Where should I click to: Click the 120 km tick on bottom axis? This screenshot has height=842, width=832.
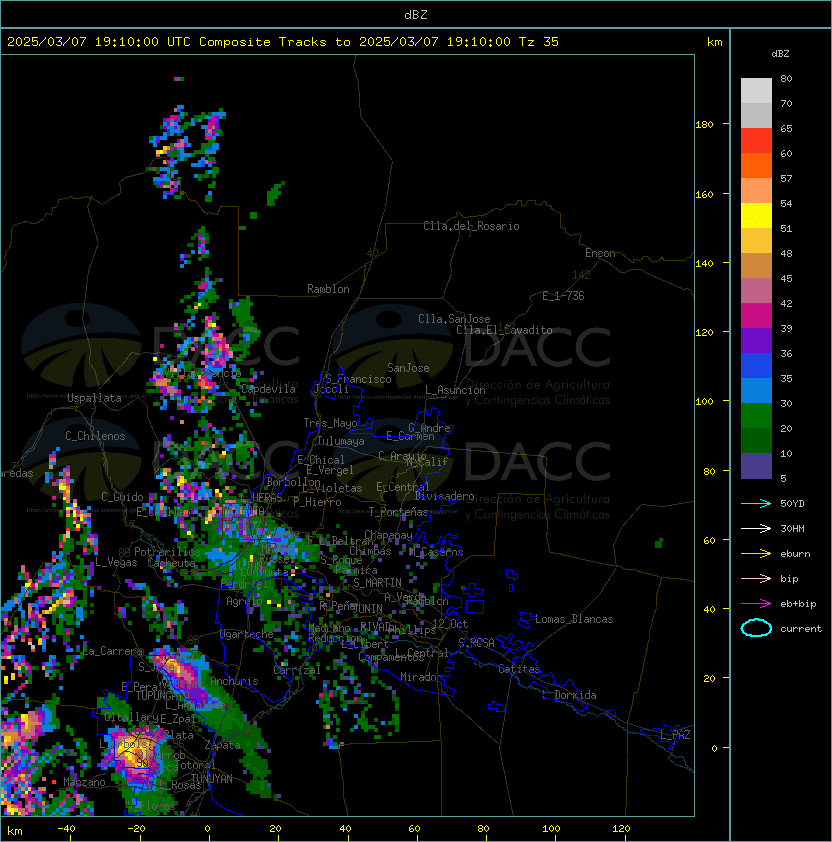[621, 829]
